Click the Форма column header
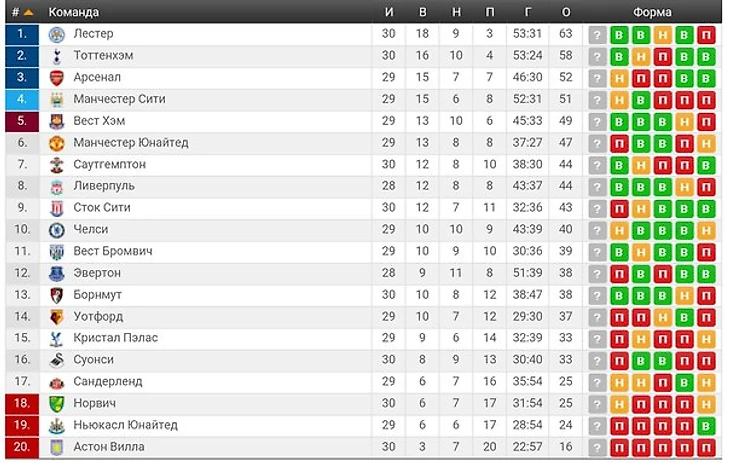The width and height of the screenshot is (730, 463). point(652,12)
